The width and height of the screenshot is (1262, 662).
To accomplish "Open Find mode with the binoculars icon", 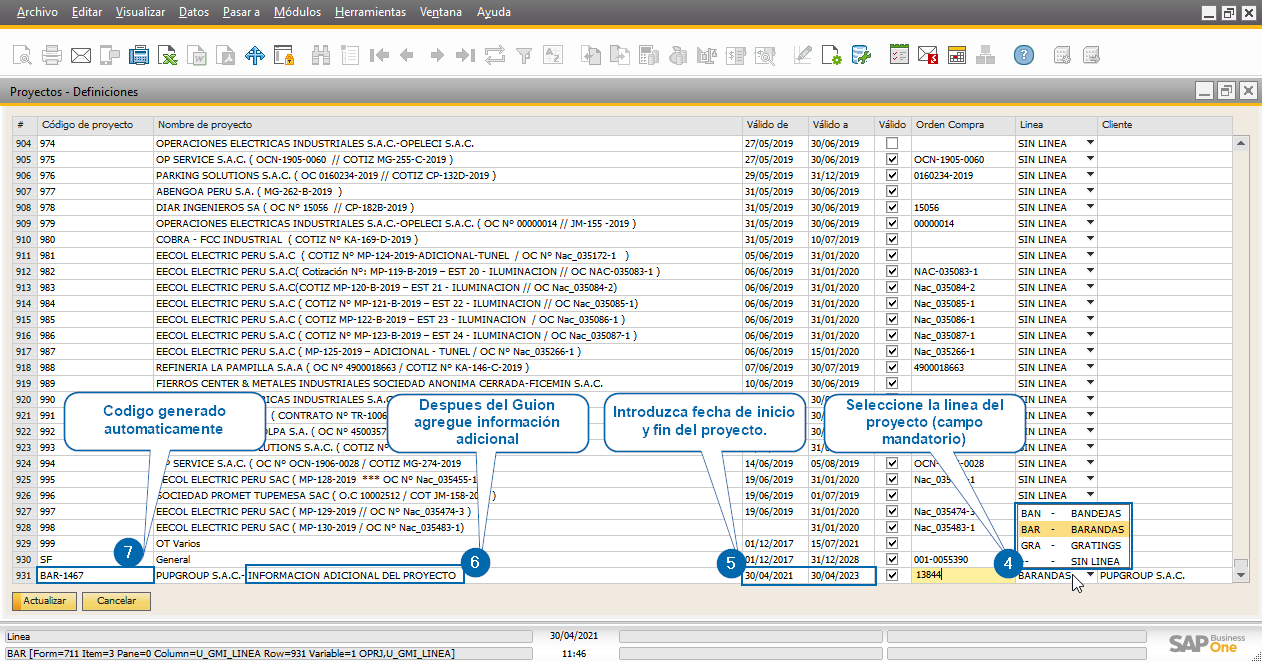I will click(321, 55).
